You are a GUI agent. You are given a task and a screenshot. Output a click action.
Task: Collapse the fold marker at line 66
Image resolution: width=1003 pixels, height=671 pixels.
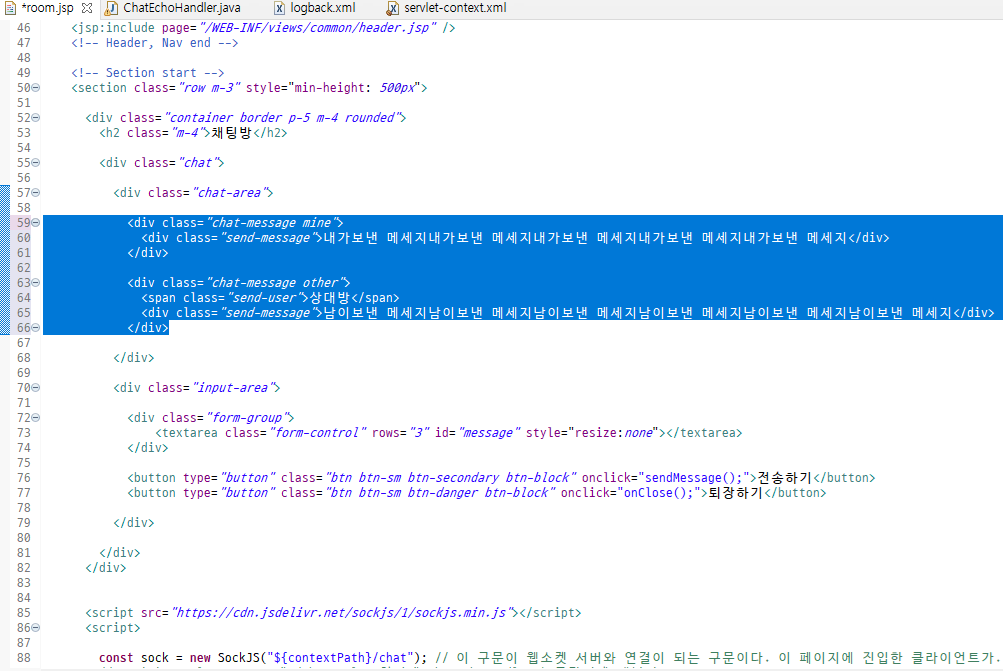pos(36,328)
